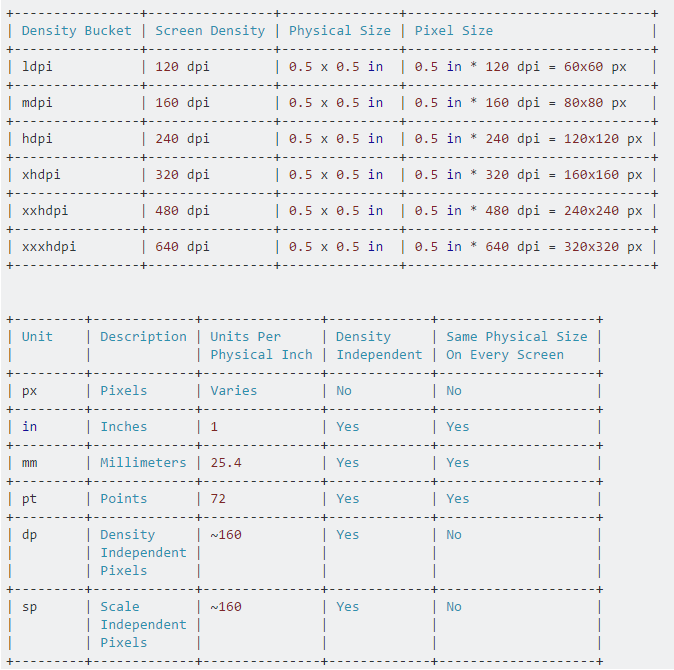Click the 'Units Per' header text
The image size is (674, 670).
(x=245, y=337)
